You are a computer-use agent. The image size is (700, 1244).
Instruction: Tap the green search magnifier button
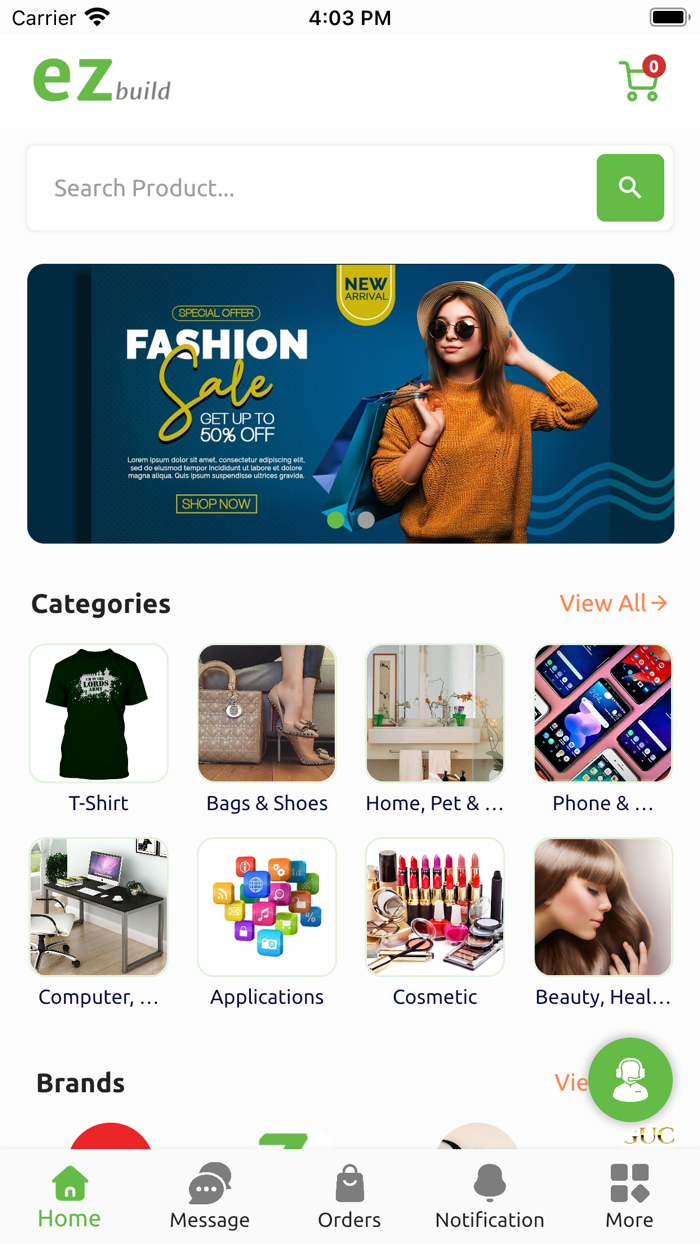[630, 187]
